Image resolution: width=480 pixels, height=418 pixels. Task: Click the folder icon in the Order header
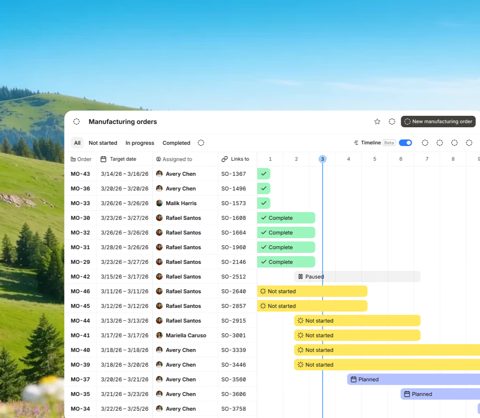[73, 159]
